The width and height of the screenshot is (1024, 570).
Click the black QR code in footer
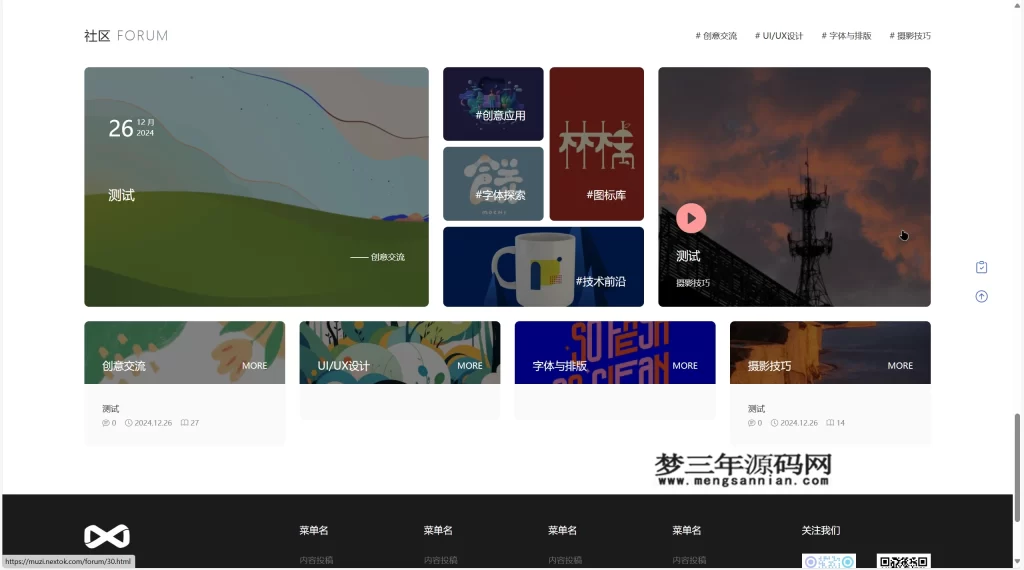(904, 561)
